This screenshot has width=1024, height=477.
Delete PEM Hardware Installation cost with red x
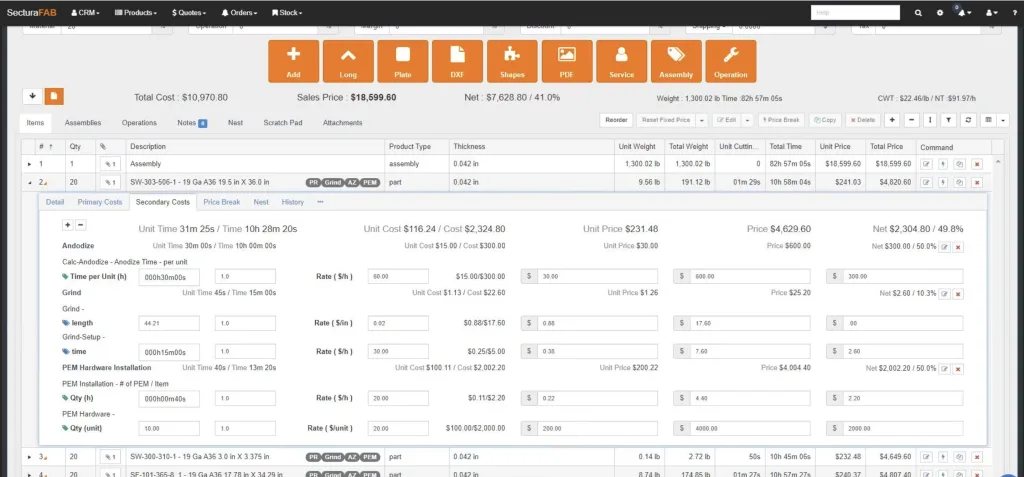pos(958,369)
